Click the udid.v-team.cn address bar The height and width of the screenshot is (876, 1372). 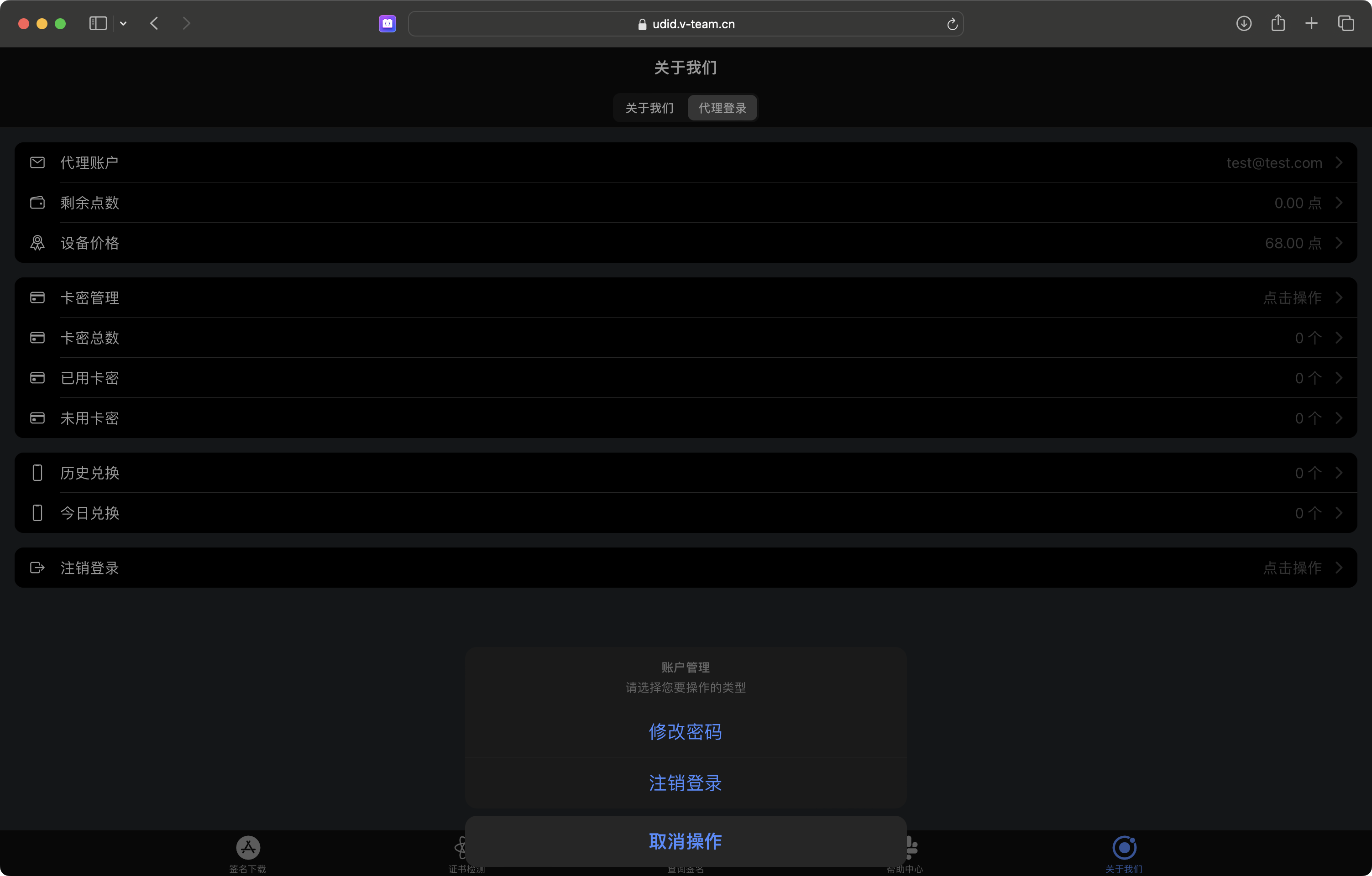pyautogui.click(x=686, y=24)
